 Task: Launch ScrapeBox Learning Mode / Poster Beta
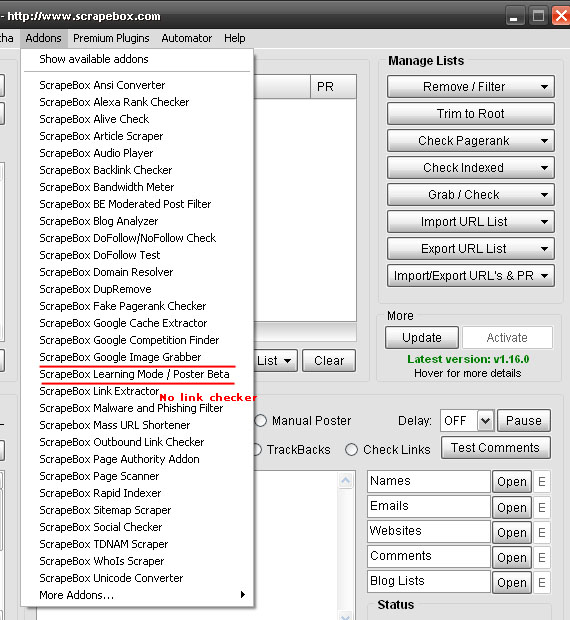pyautogui.click(x=137, y=374)
